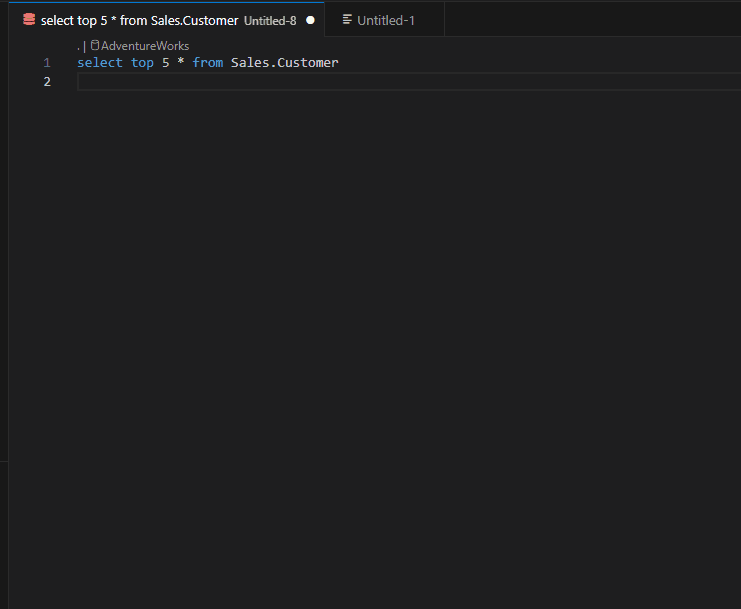Click the 'top' keyword in the query
The image size is (741, 609).
(142, 63)
